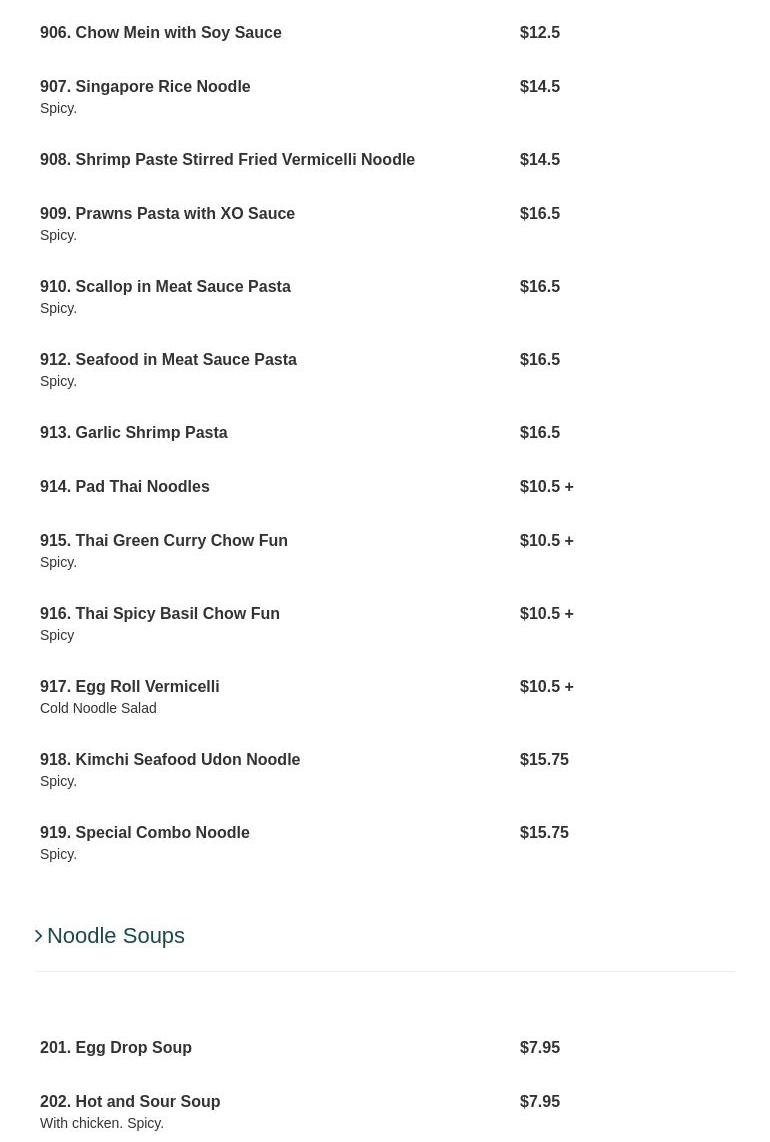Screen dimensions: 770x1142
Task: Open 907. Singapore Rice Noodle item
Action: 145,87
